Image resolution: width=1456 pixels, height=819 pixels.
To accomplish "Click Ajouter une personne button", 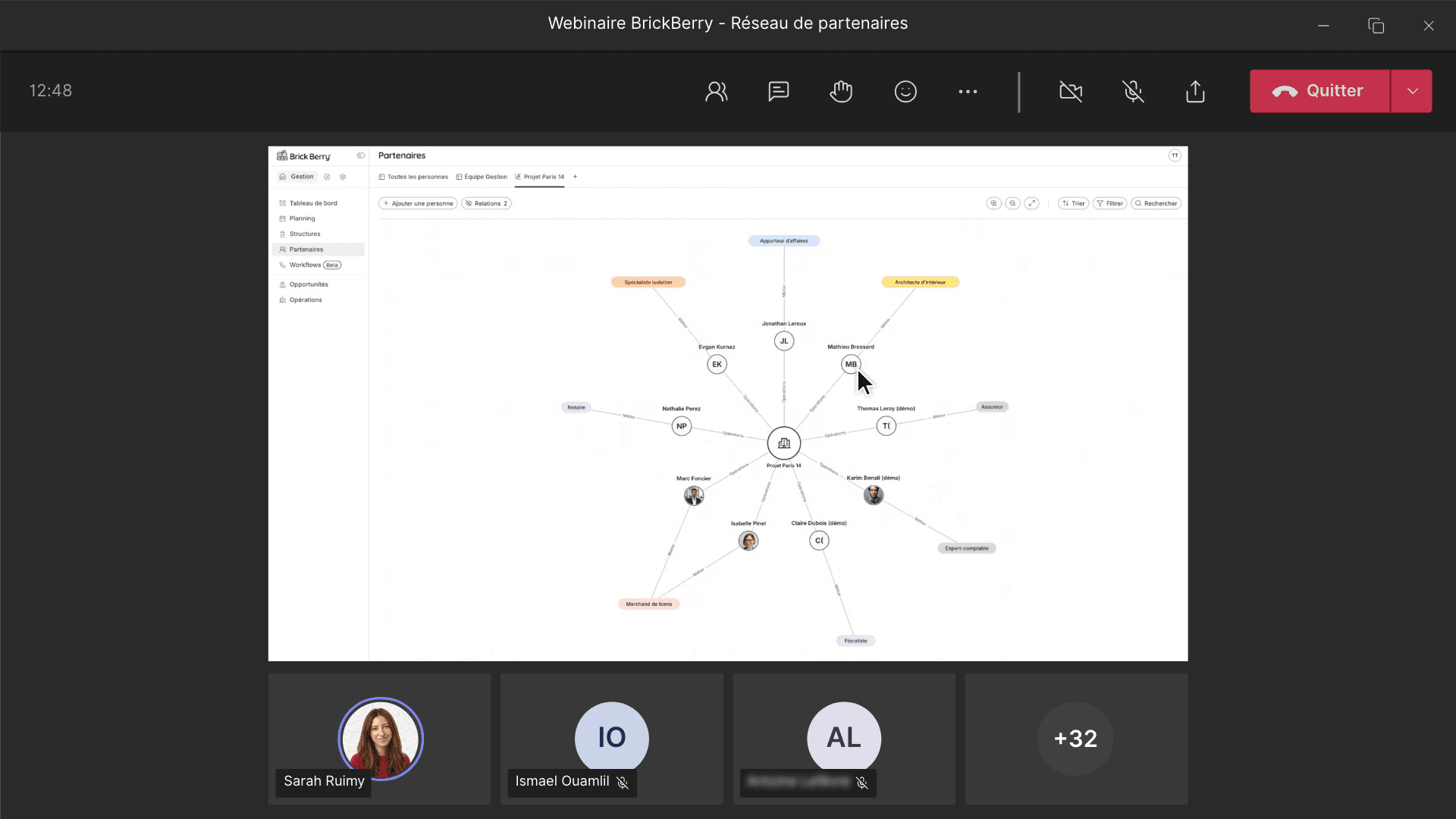I will click(x=418, y=203).
